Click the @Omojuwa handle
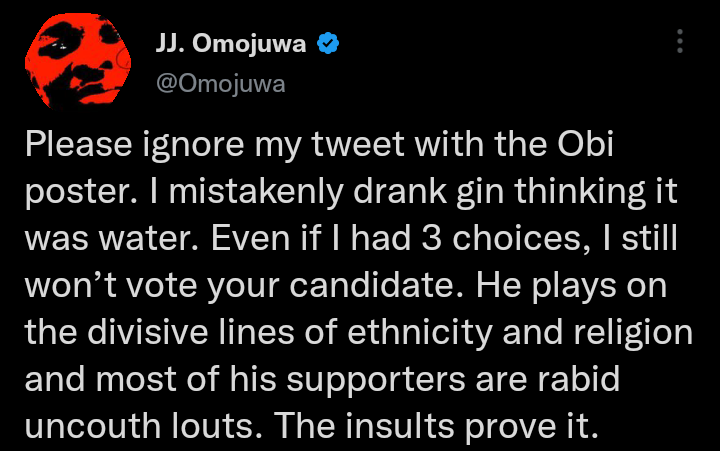Screen dimensions: 720x451 pos(220,84)
